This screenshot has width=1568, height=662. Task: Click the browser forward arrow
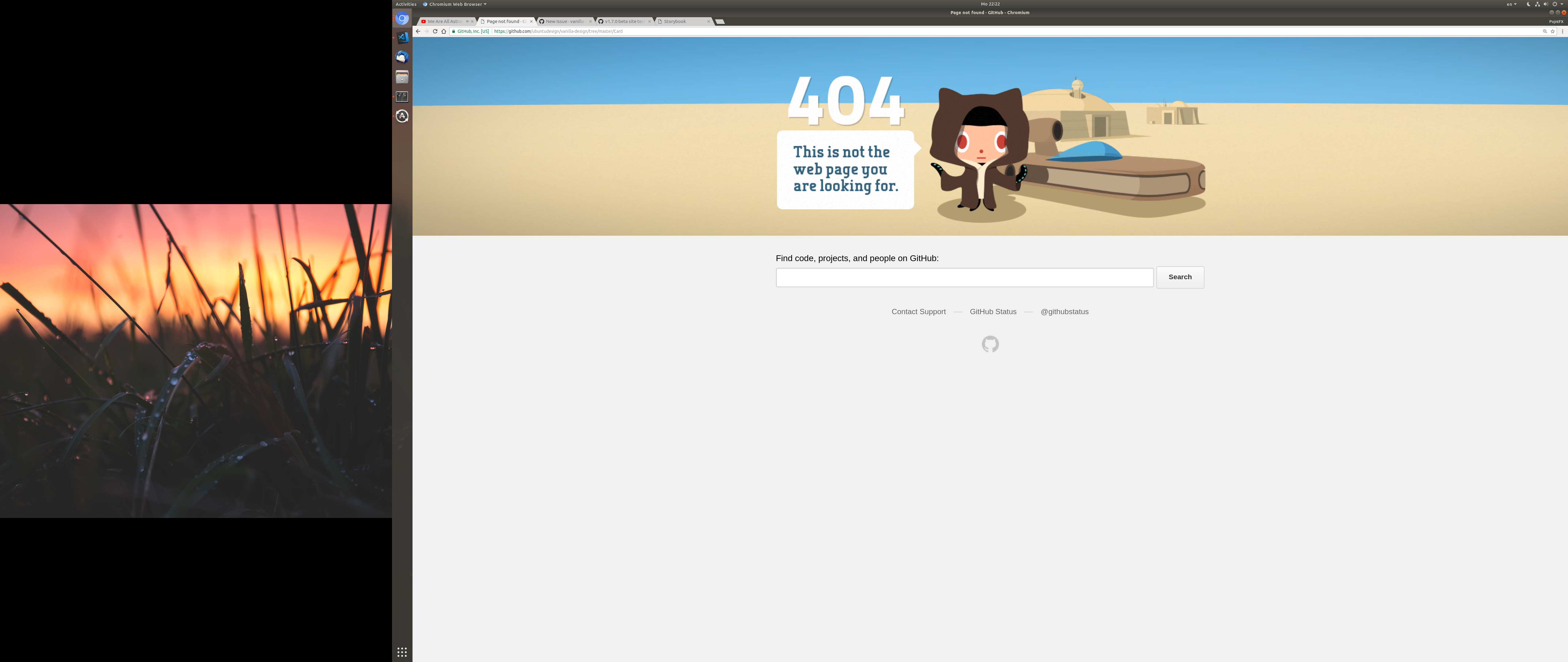(x=427, y=31)
